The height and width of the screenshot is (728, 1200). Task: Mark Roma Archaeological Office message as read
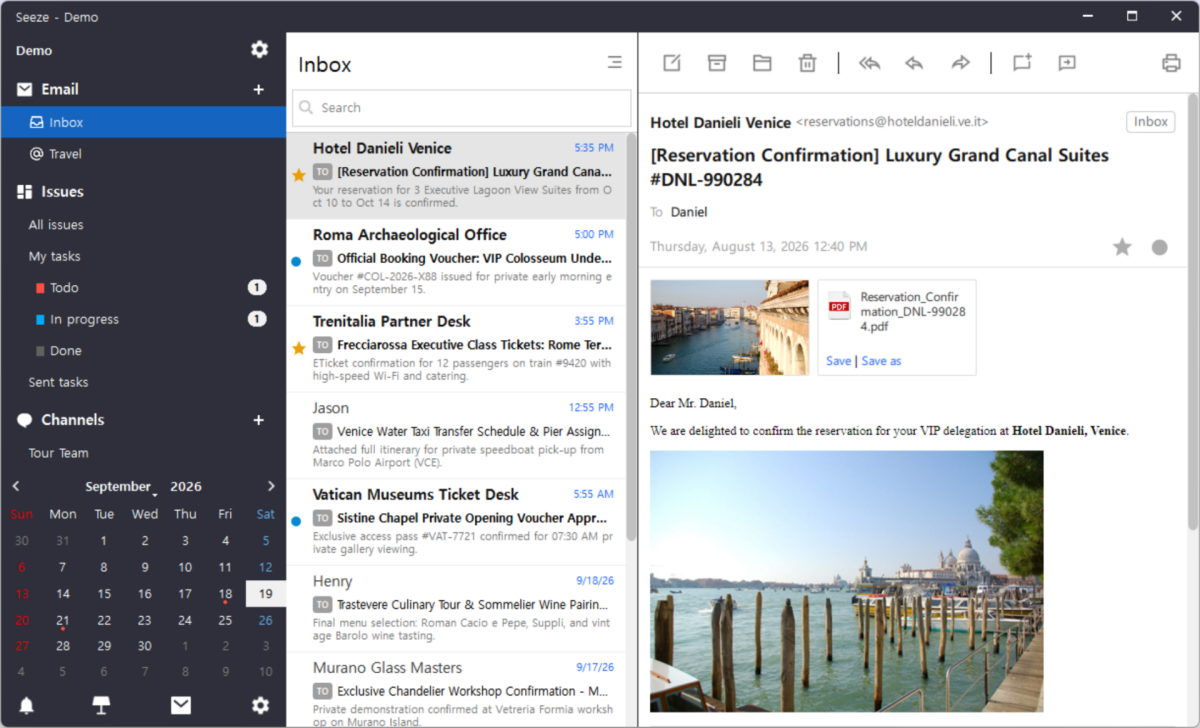point(296,261)
